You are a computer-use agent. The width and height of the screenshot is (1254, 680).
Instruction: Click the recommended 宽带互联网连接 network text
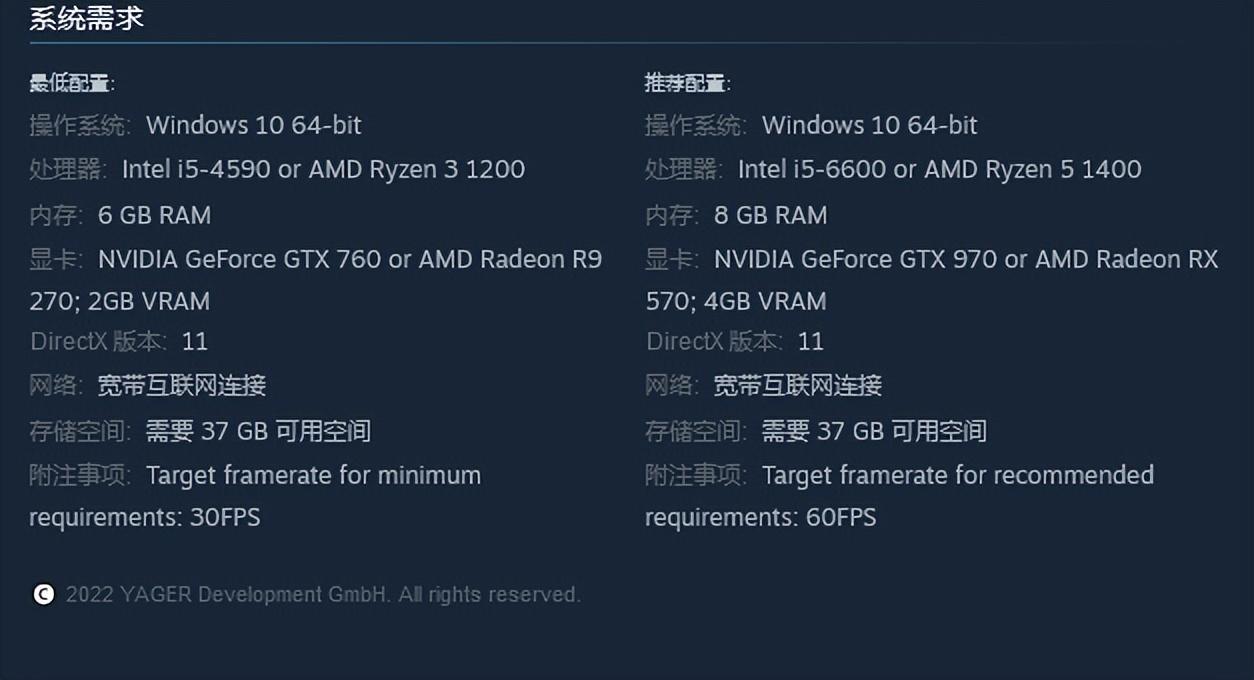click(798, 385)
